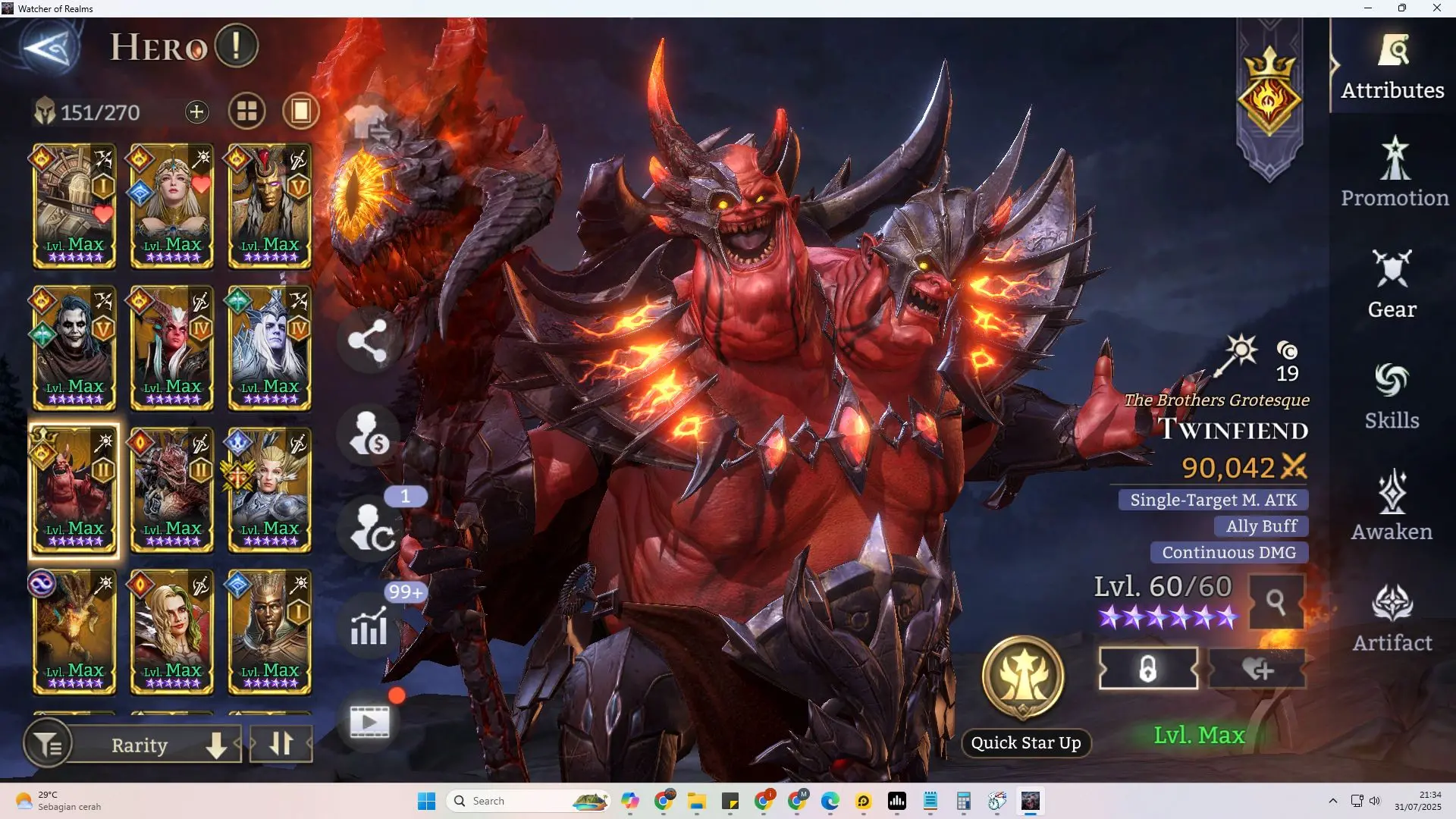This screenshot has width=1456, height=819.
Task: Expand hero slots with the plus icon
Action: pyautogui.click(x=196, y=112)
